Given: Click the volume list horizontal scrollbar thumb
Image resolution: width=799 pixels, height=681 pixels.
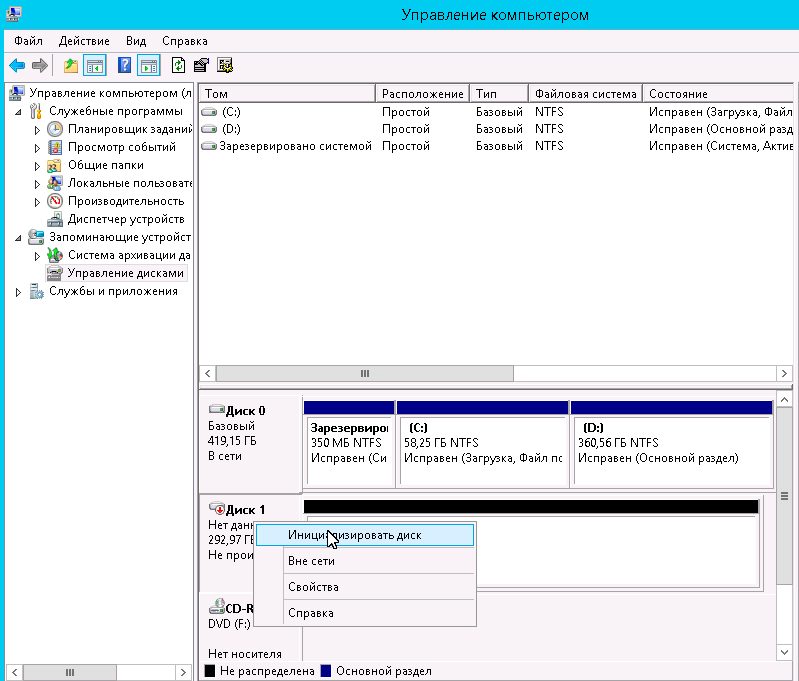Looking at the screenshot, I should pos(365,373).
